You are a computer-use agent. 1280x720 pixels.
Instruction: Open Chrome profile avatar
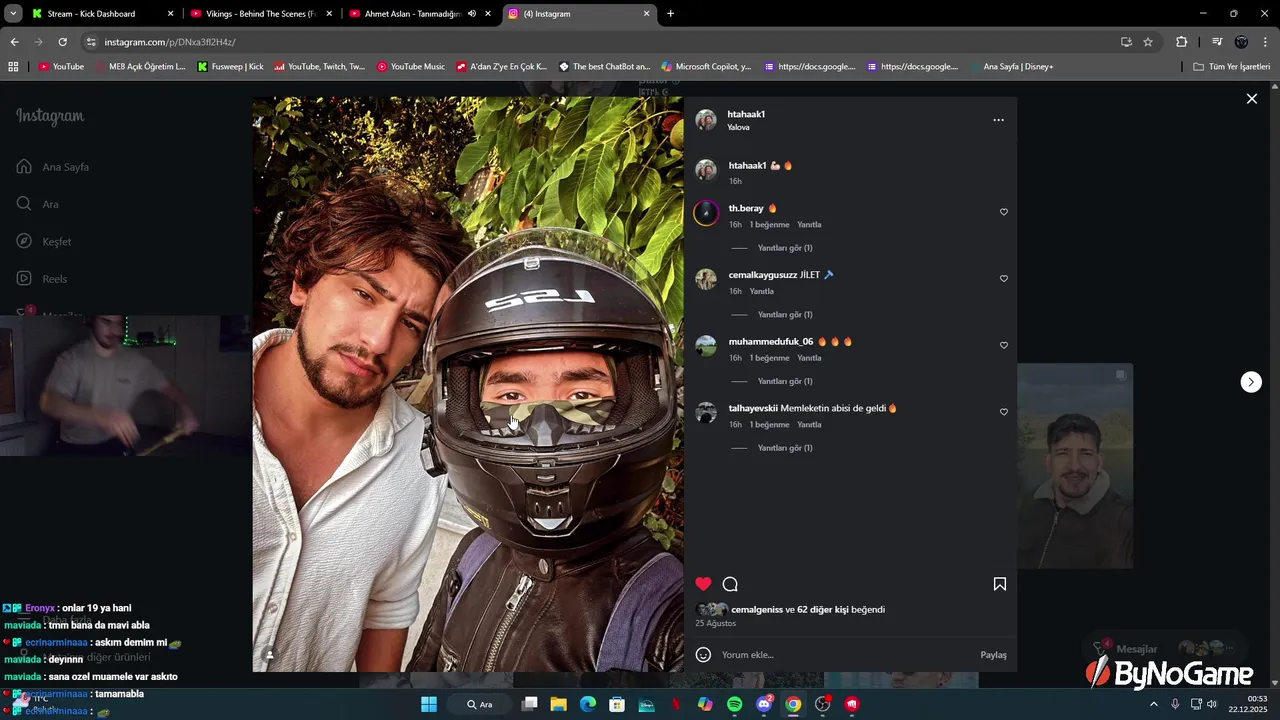click(1241, 42)
